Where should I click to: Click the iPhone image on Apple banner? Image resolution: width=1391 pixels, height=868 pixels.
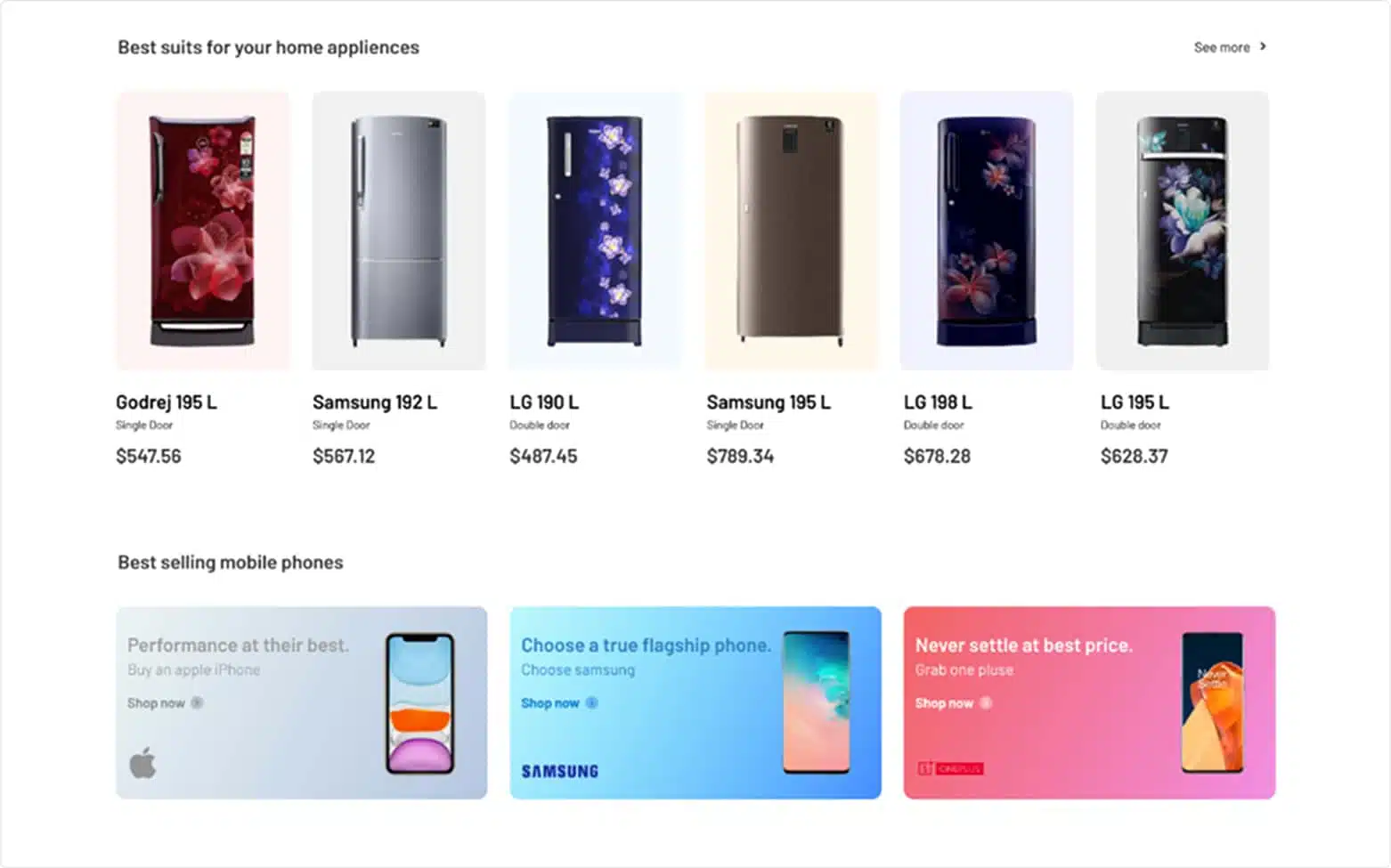pyautogui.click(x=420, y=703)
